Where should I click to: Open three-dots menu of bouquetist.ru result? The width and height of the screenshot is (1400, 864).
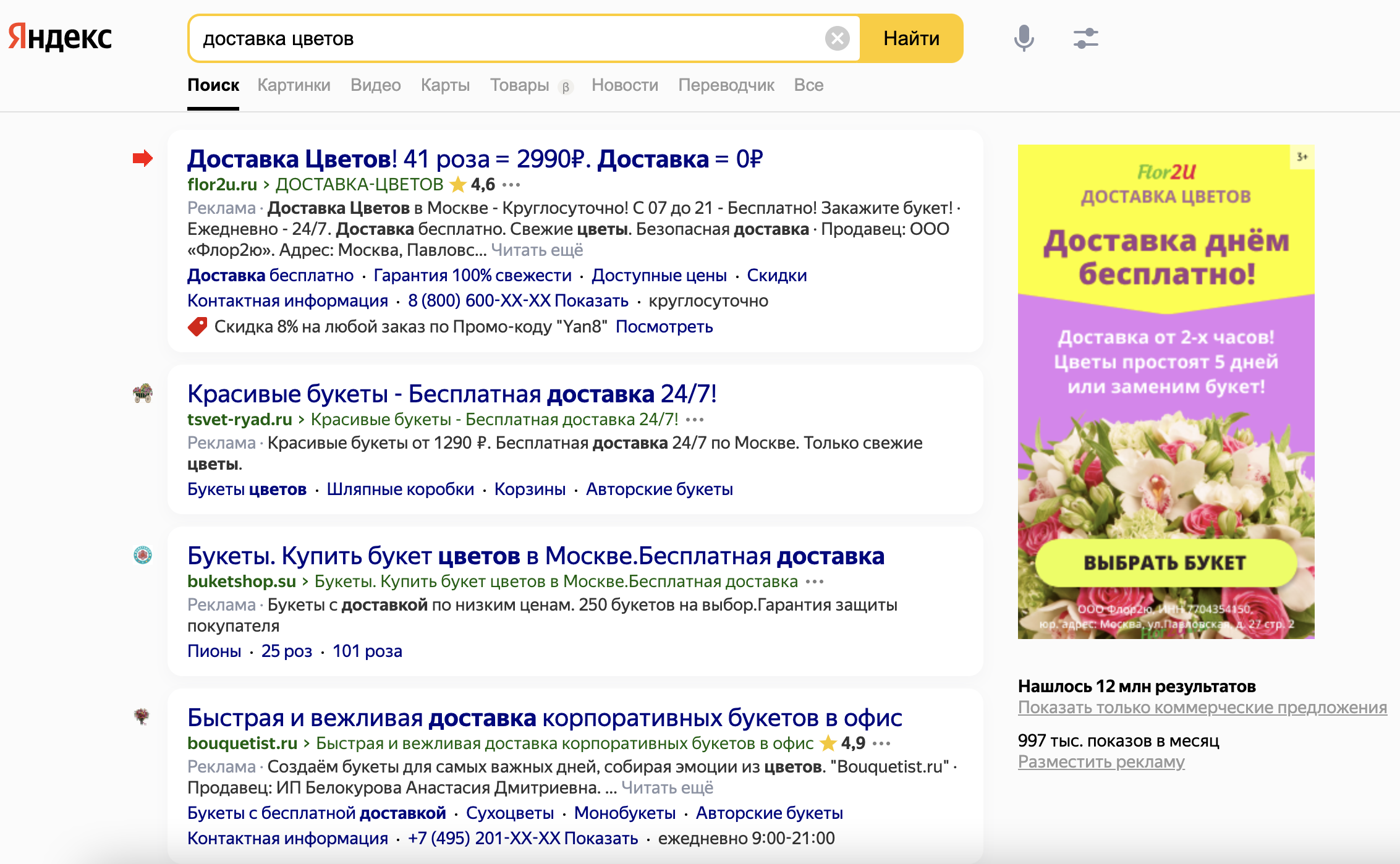[x=881, y=743]
